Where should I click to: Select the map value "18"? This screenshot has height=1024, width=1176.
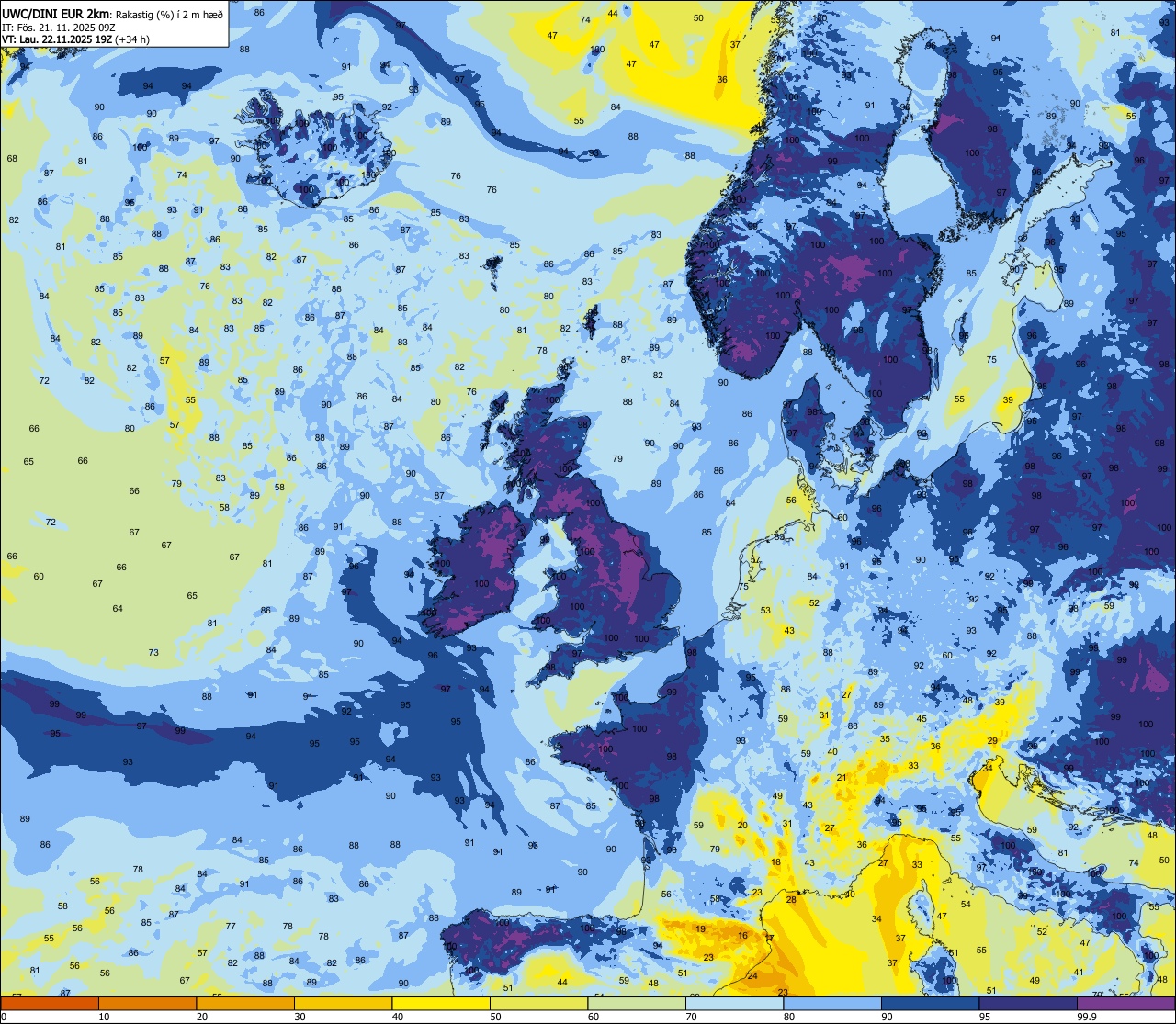[776, 862]
